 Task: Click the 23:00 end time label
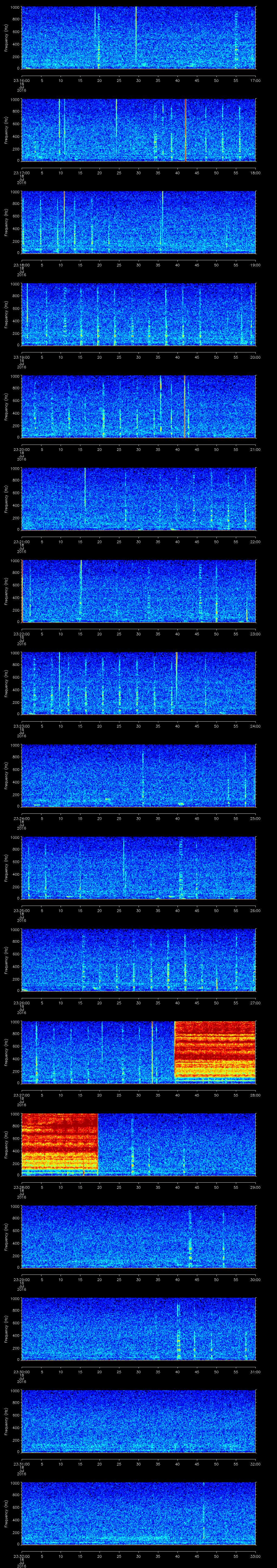pos(255,634)
